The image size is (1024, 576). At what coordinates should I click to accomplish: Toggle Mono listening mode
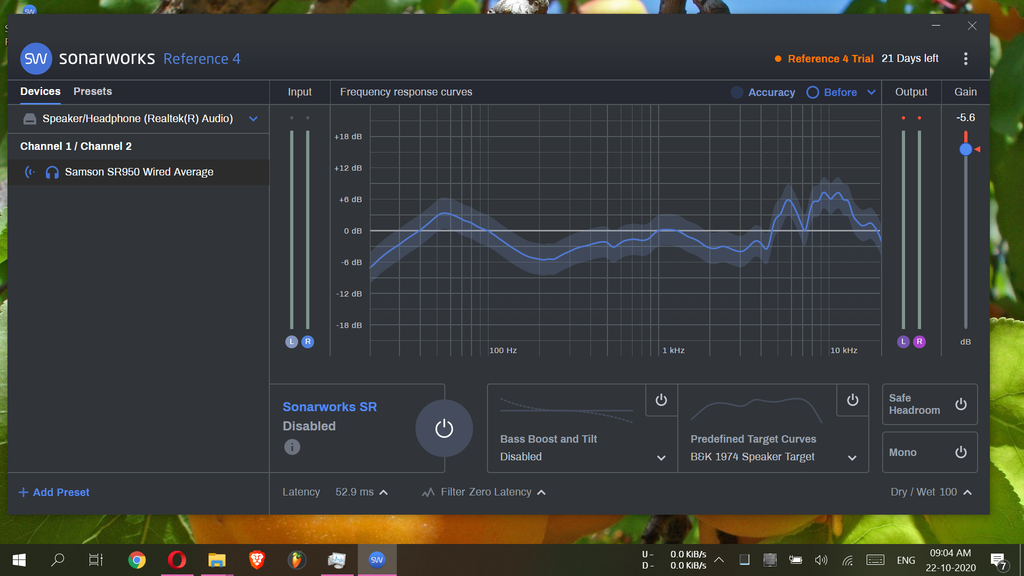961,452
